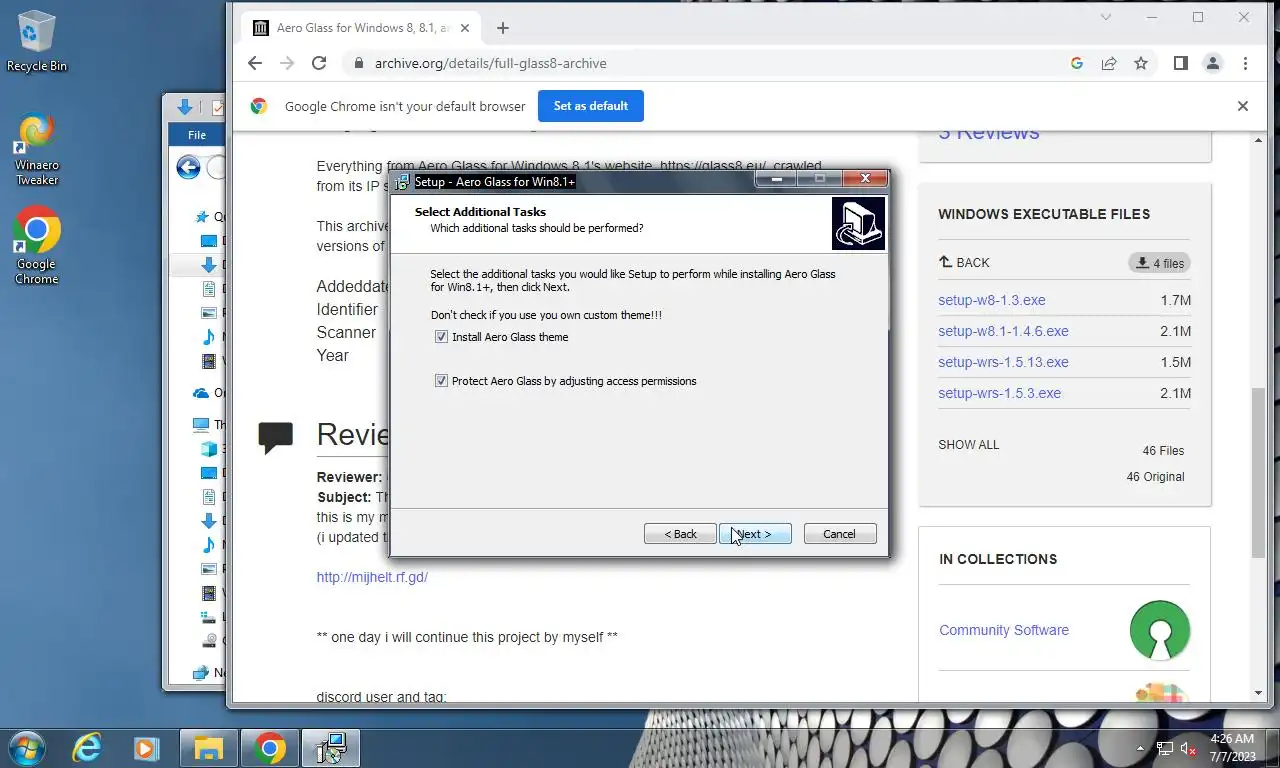Image resolution: width=1280 pixels, height=768 pixels.
Task: Download setup-w8-1.3.exe
Action: click(992, 300)
